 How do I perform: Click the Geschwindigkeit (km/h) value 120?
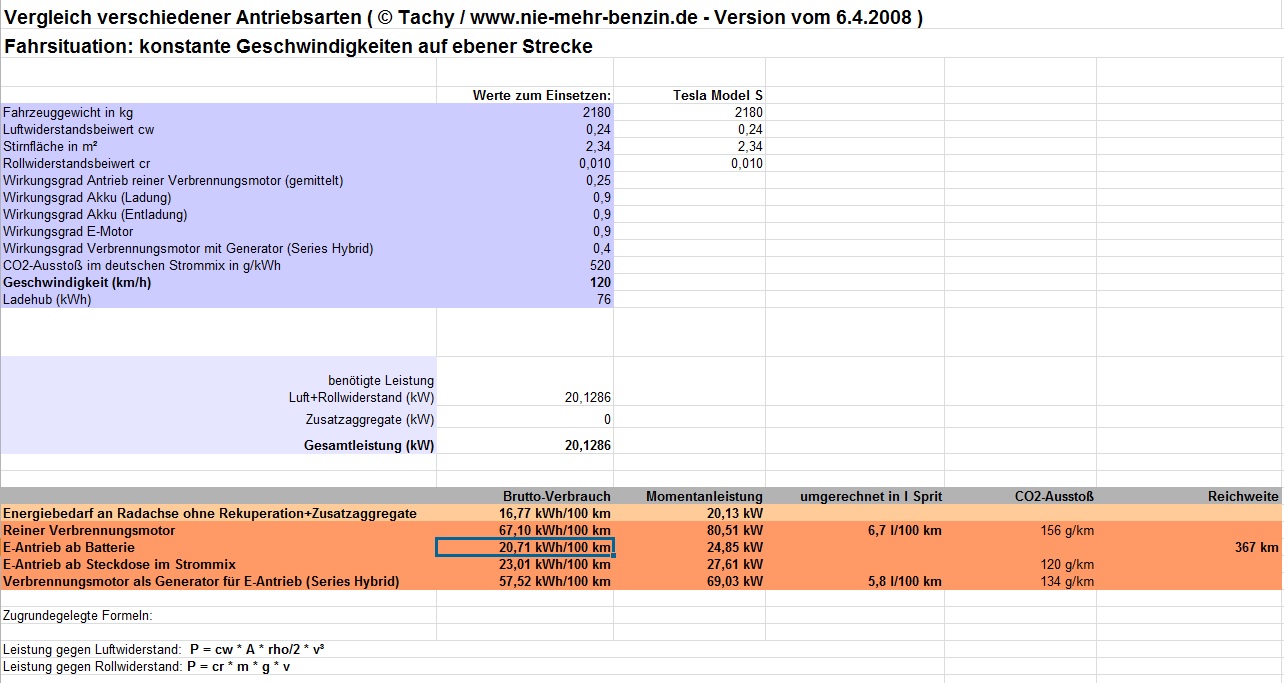(x=598, y=282)
